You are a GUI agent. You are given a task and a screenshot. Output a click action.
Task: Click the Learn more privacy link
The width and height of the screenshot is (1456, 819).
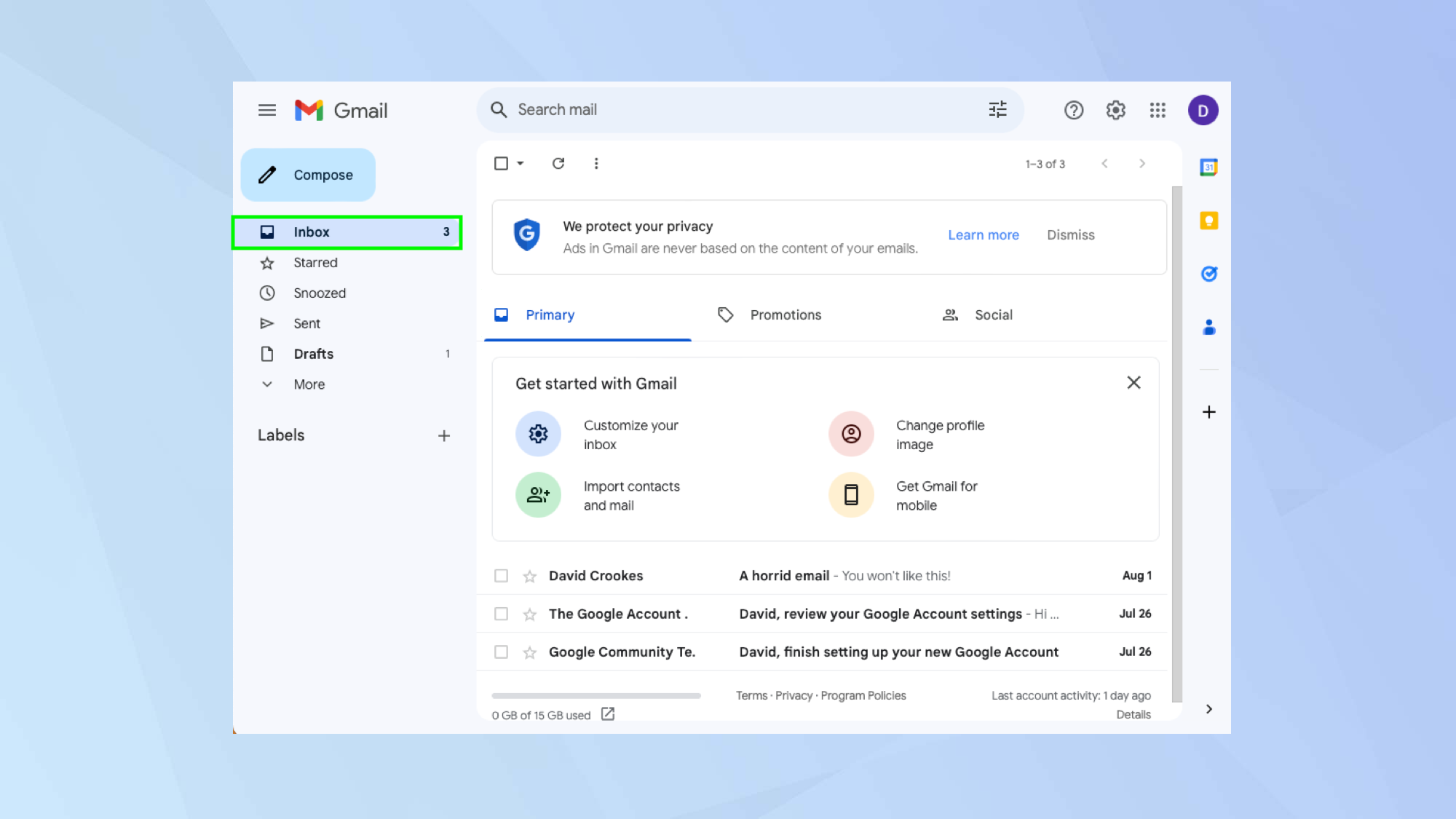tap(983, 234)
